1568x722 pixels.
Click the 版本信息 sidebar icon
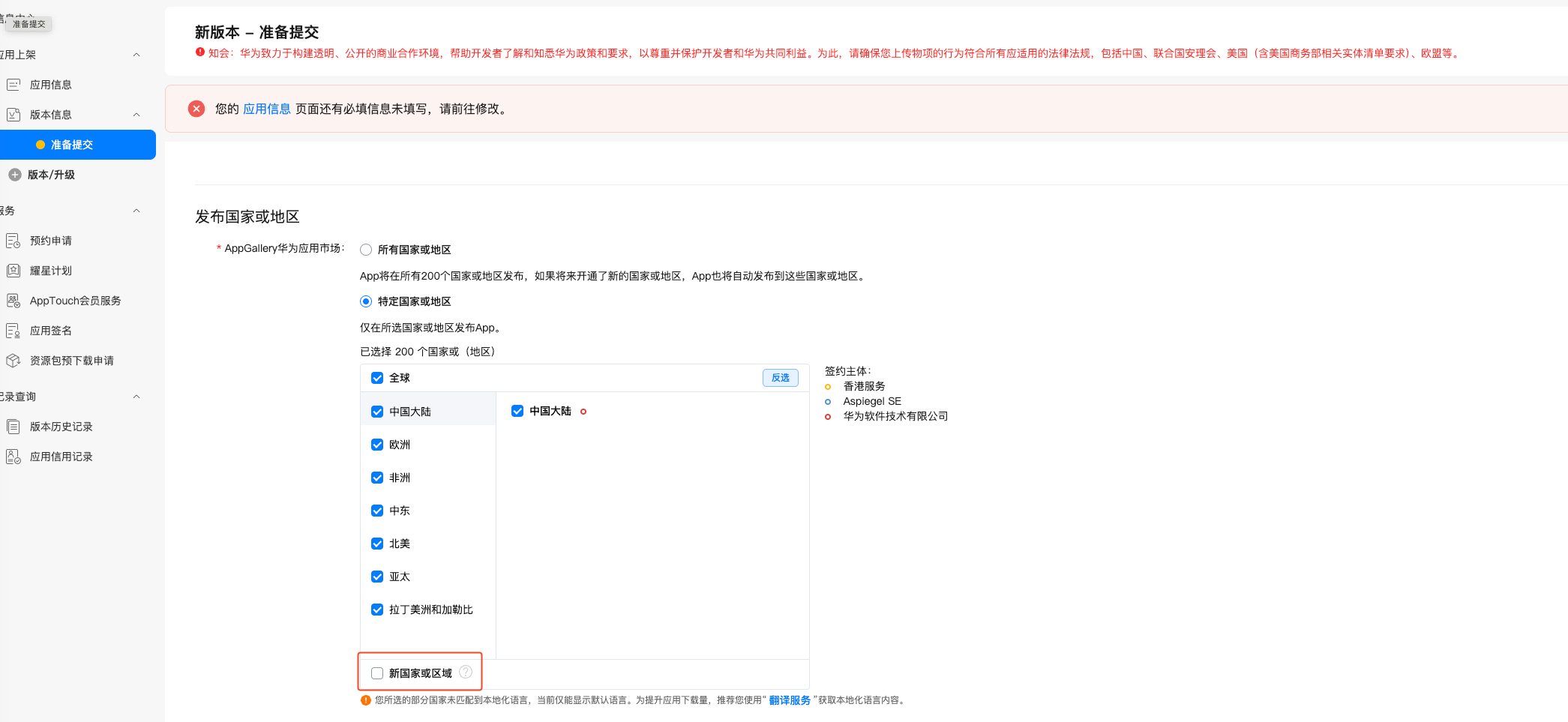click(13, 115)
